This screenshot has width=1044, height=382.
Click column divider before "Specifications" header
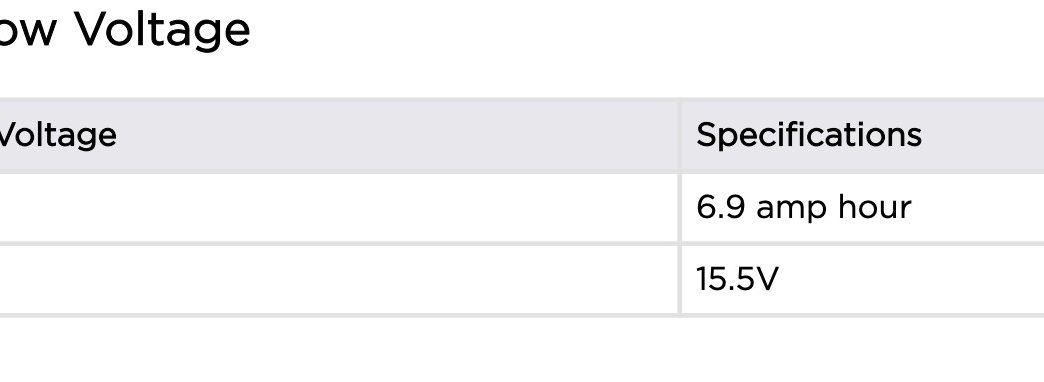coord(679,135)
